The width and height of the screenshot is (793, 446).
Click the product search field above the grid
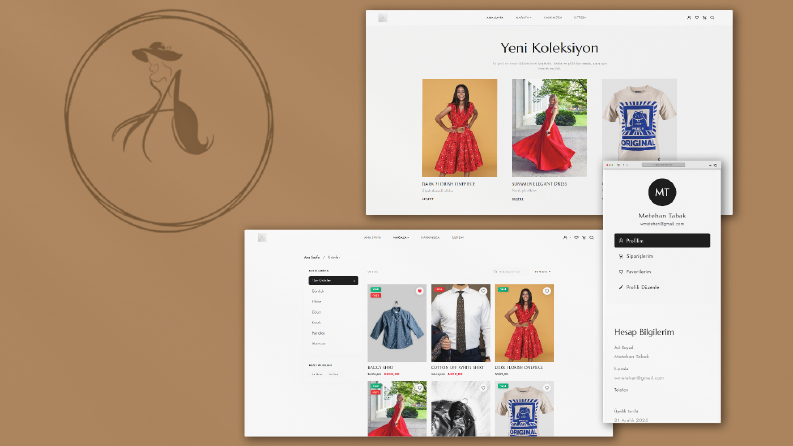click(510, 272)
